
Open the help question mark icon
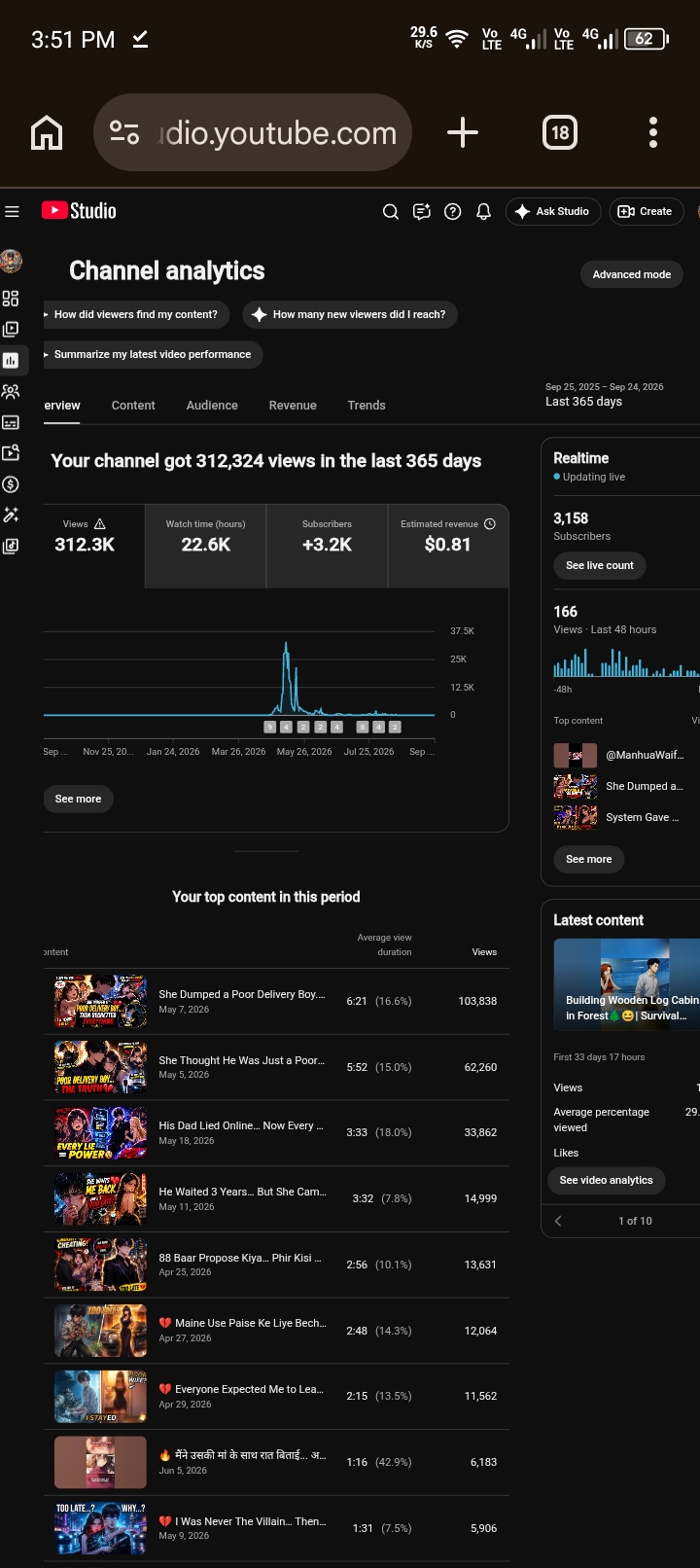pos(453,211)
